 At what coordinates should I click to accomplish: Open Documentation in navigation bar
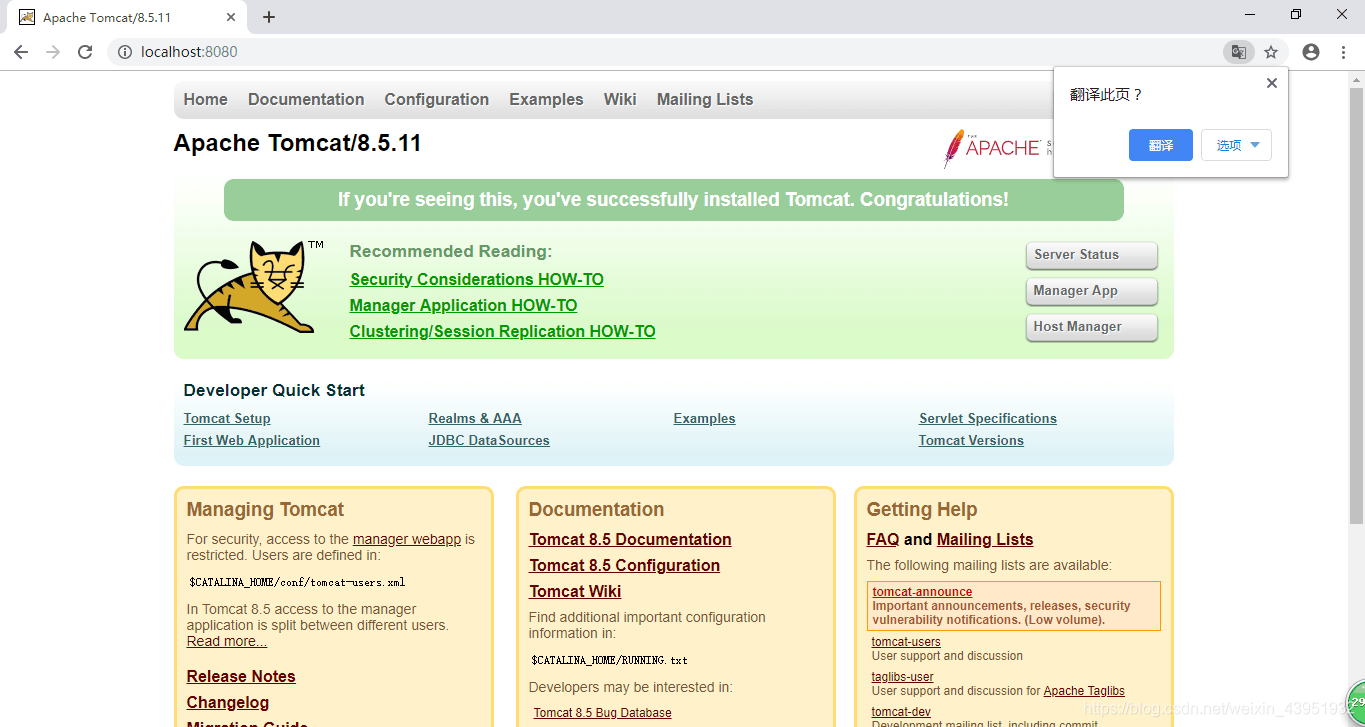tap(306, 99)
